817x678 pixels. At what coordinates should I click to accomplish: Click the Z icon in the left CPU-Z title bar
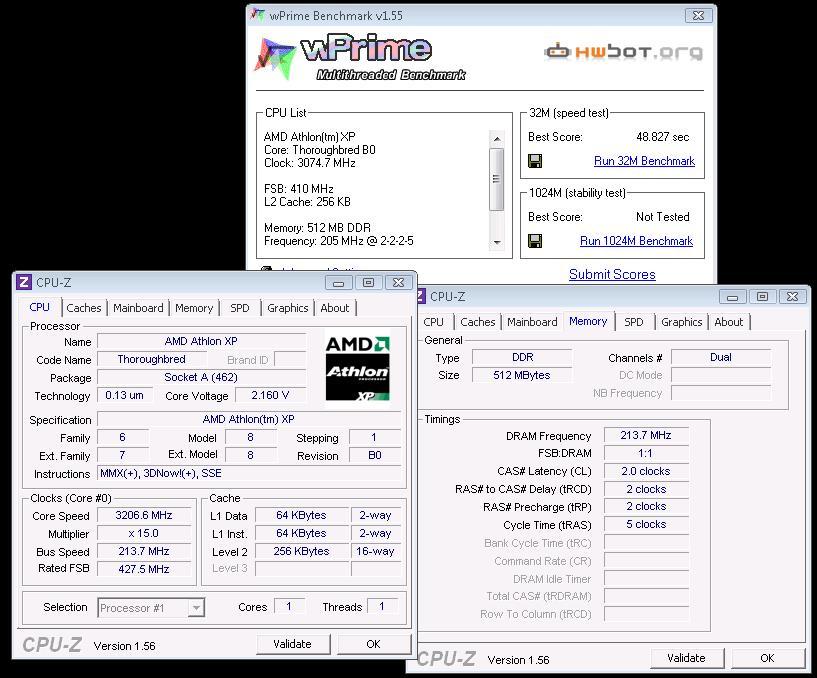point(23,282)
